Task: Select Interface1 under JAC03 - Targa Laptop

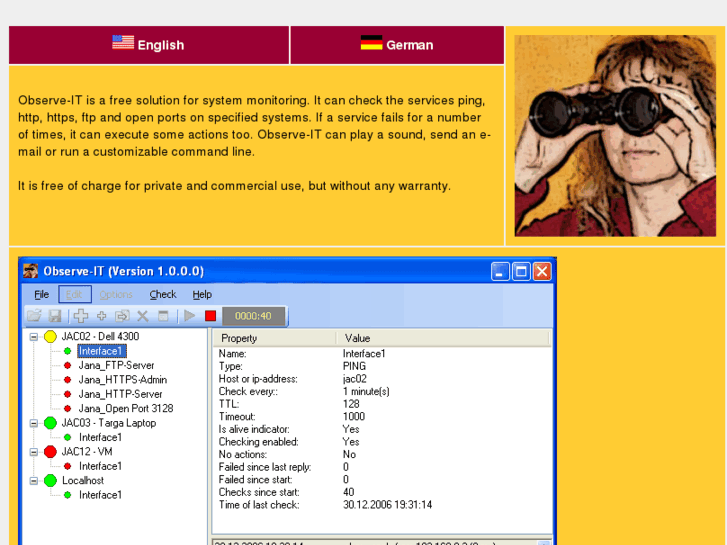Action: 100,437
